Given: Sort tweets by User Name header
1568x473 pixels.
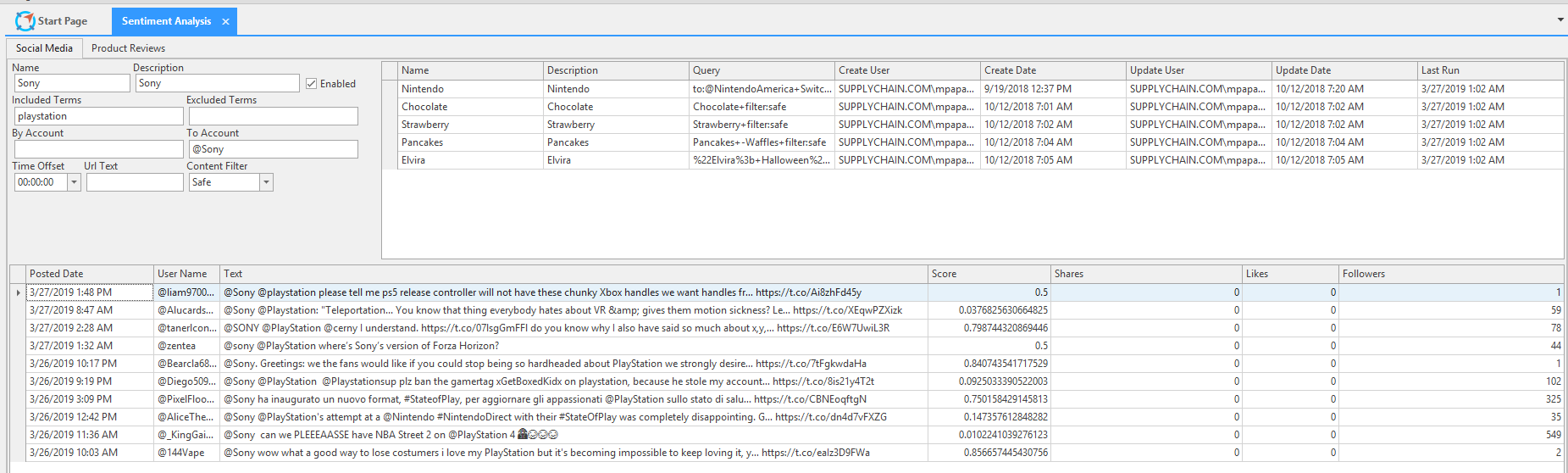Looking at the screenshot, I should (186, 274).
